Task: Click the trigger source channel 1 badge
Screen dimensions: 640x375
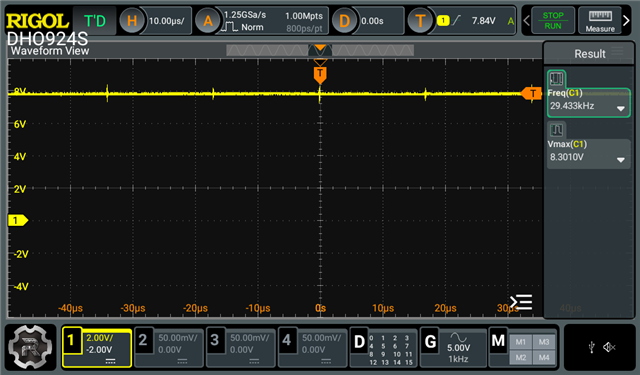Action: pyautogui.click(x=443, y=20)
